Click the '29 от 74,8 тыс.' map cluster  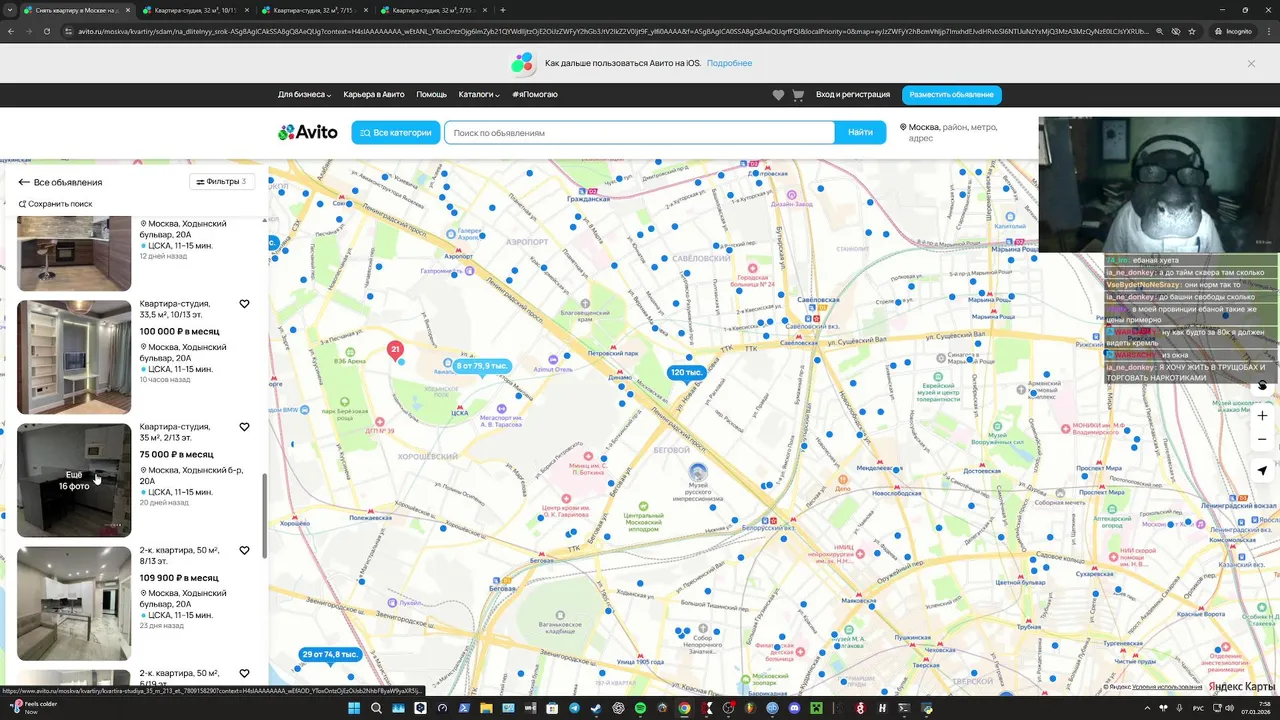pos(329,654)
